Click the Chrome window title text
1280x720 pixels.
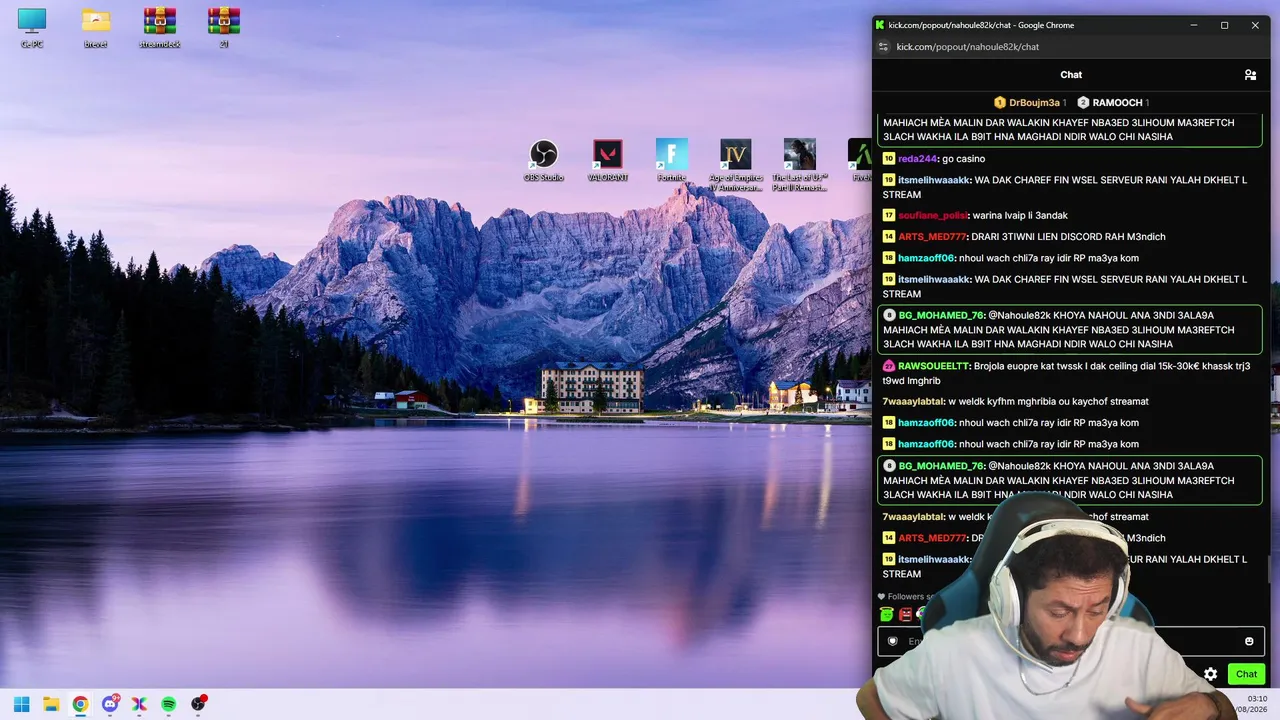pos(981,25)
